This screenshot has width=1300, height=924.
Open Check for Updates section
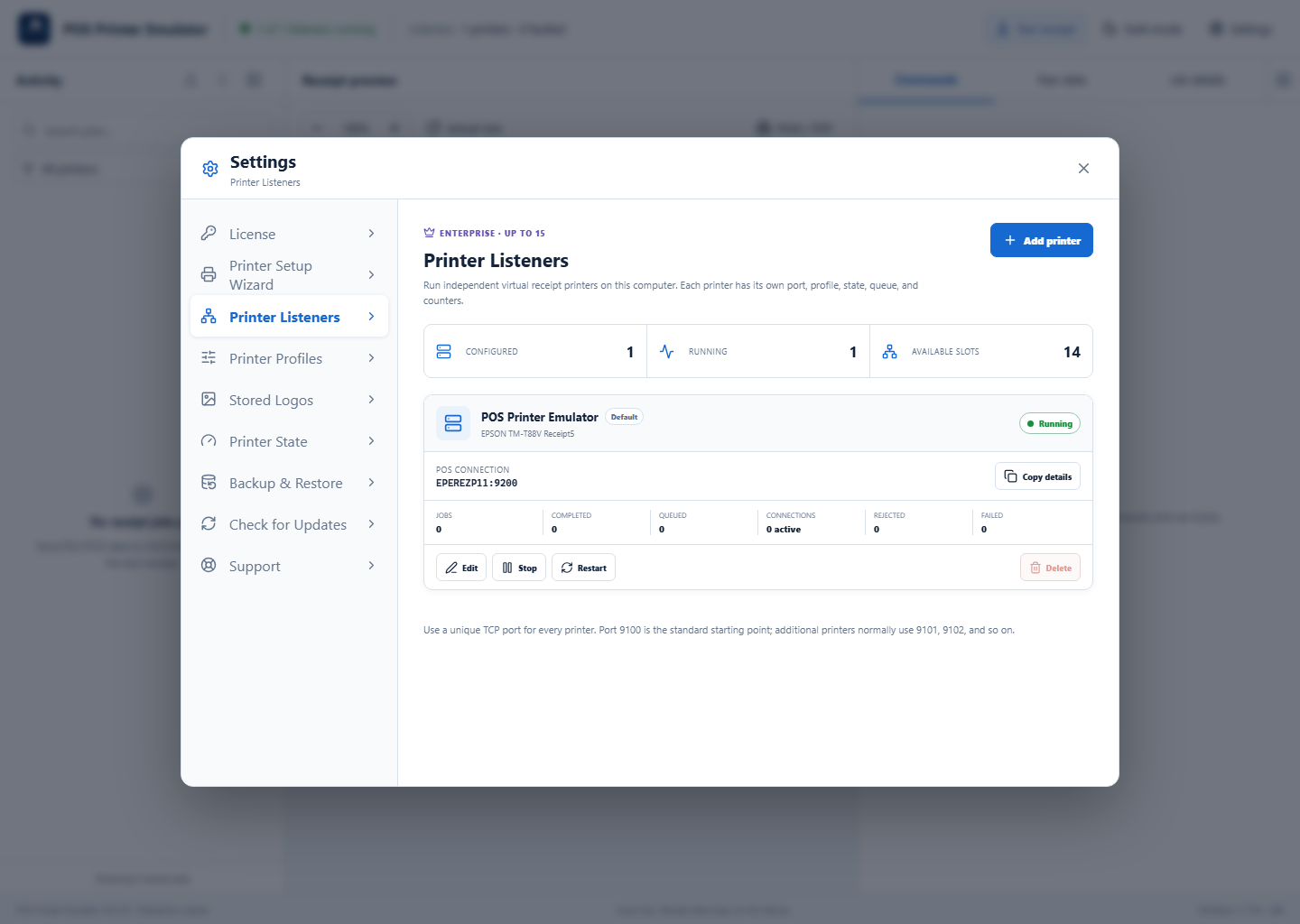[289, 524]
